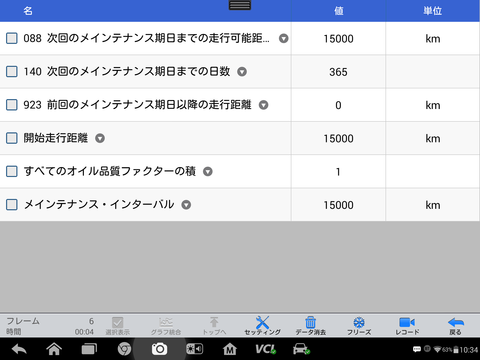Tap the 値 column header
The width and height of the screenshot is (480, 360).
pos(339,11)
